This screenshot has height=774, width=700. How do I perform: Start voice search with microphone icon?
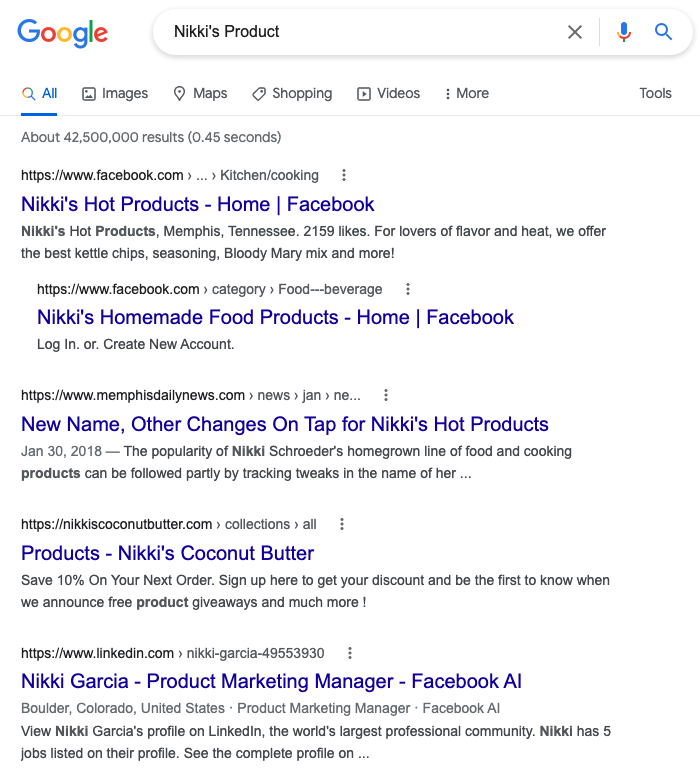pyautogui.click(x=623, y=32)
